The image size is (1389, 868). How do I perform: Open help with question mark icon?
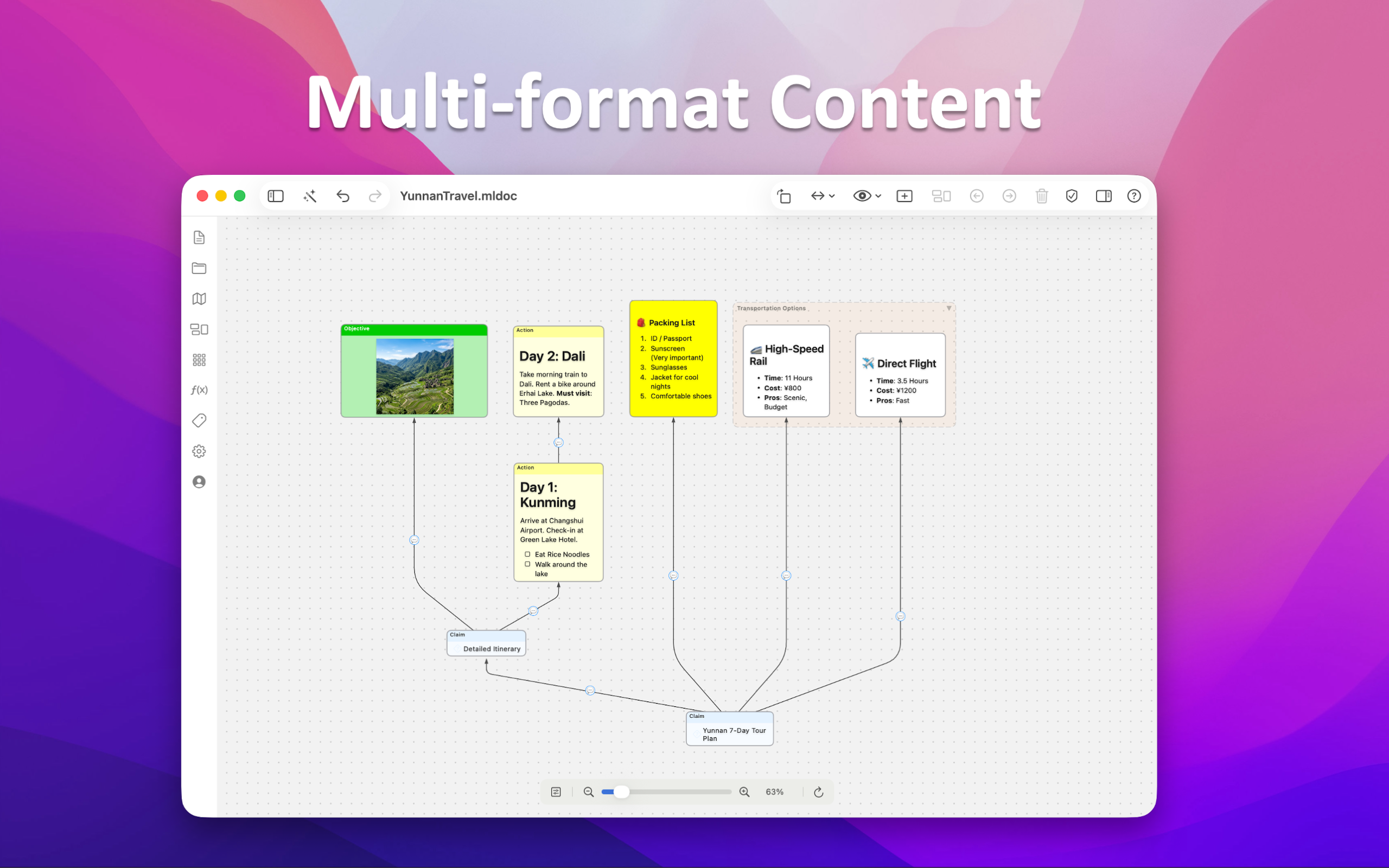pyautogui.click(x=1133, y=196)
